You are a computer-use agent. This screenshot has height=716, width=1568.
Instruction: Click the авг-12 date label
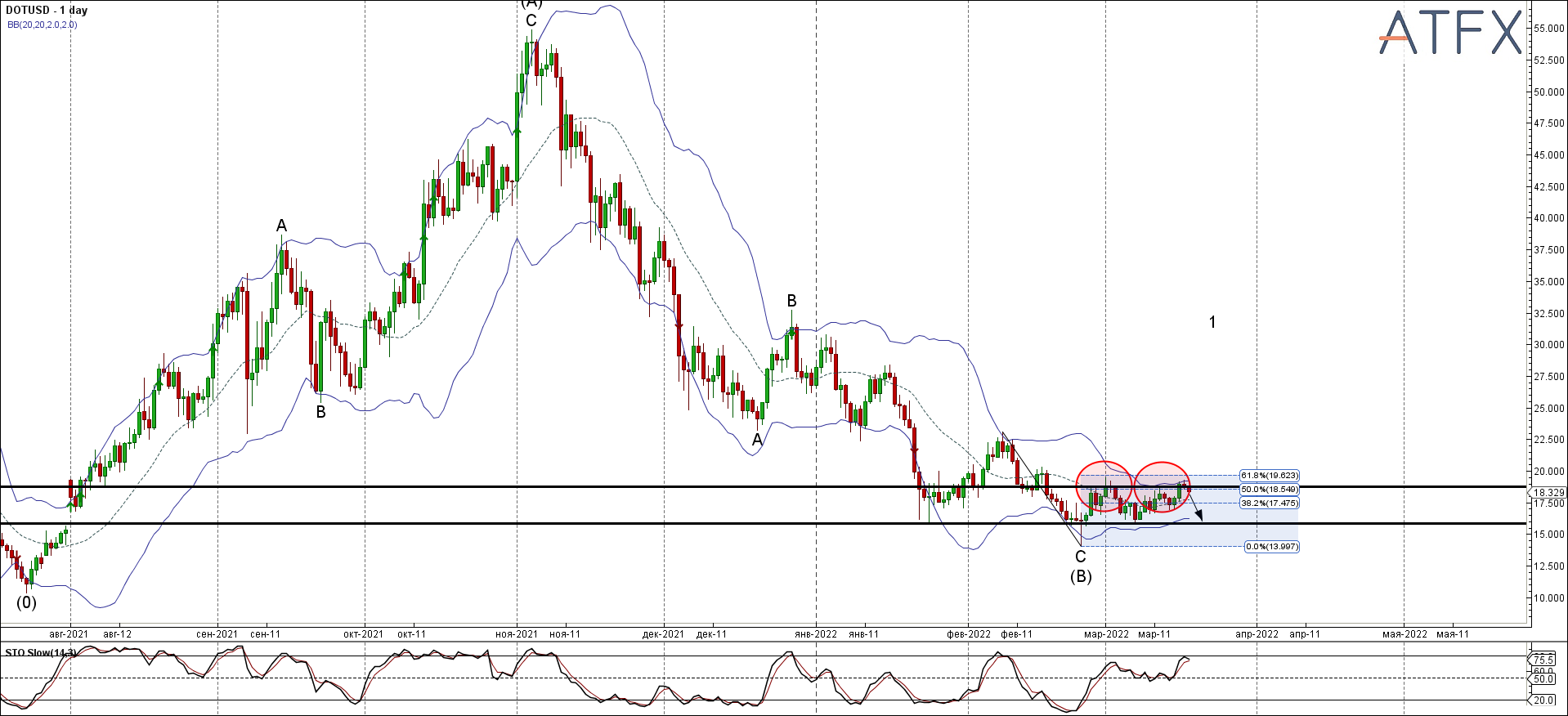(118, 633)
